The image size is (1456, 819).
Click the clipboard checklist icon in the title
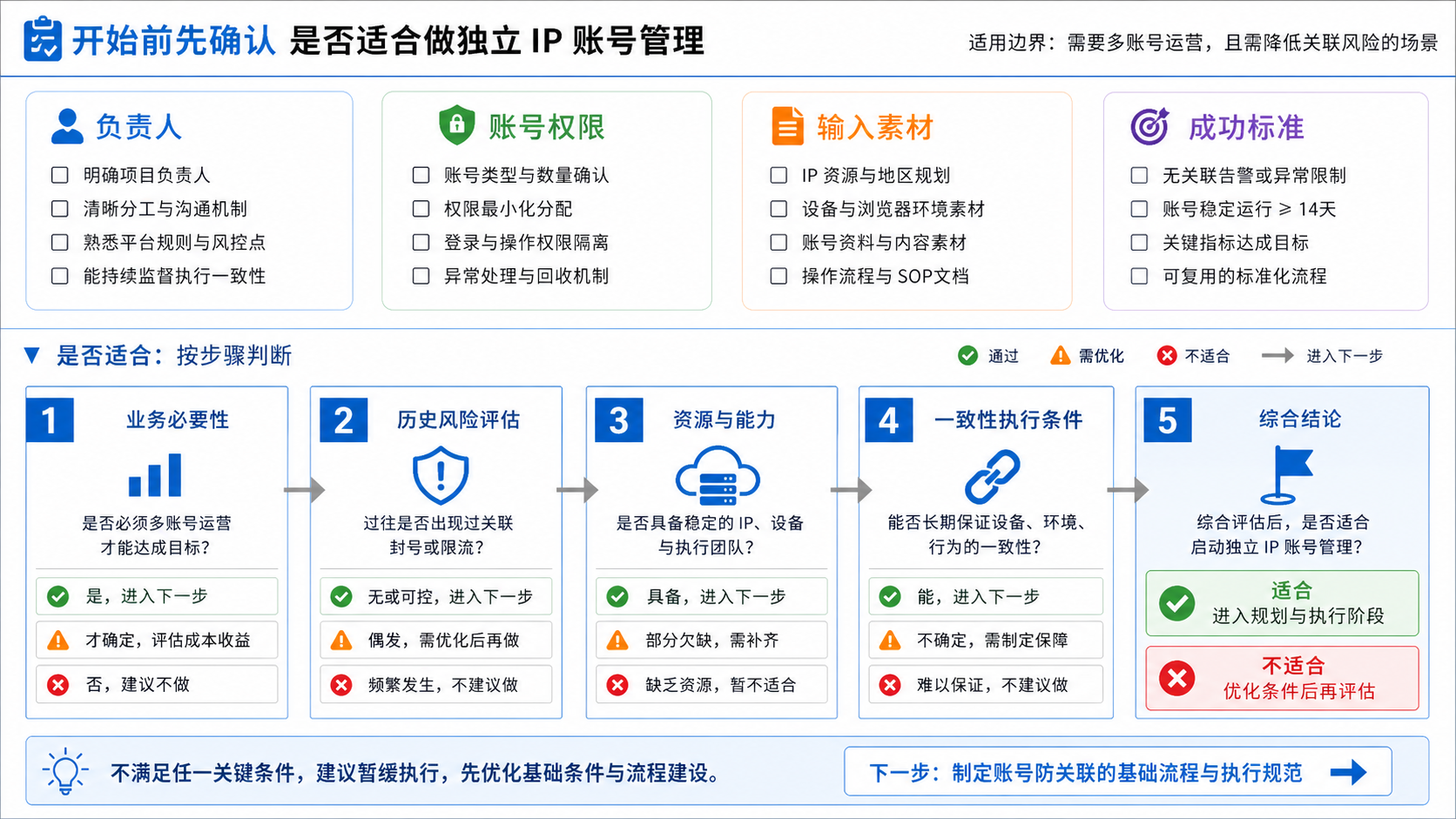42,39
